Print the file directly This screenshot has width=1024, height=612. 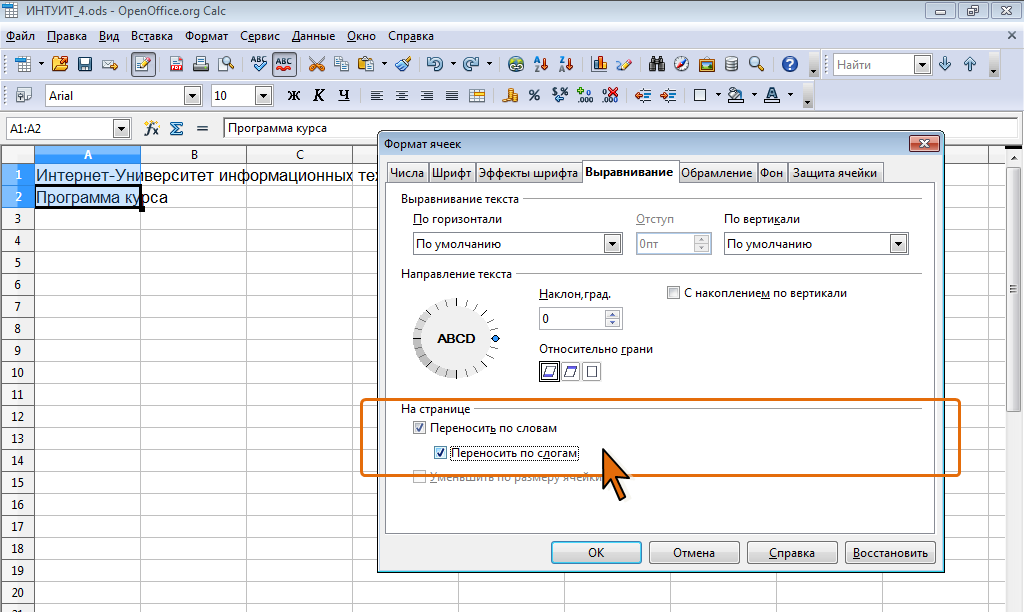tap(200, 64)
